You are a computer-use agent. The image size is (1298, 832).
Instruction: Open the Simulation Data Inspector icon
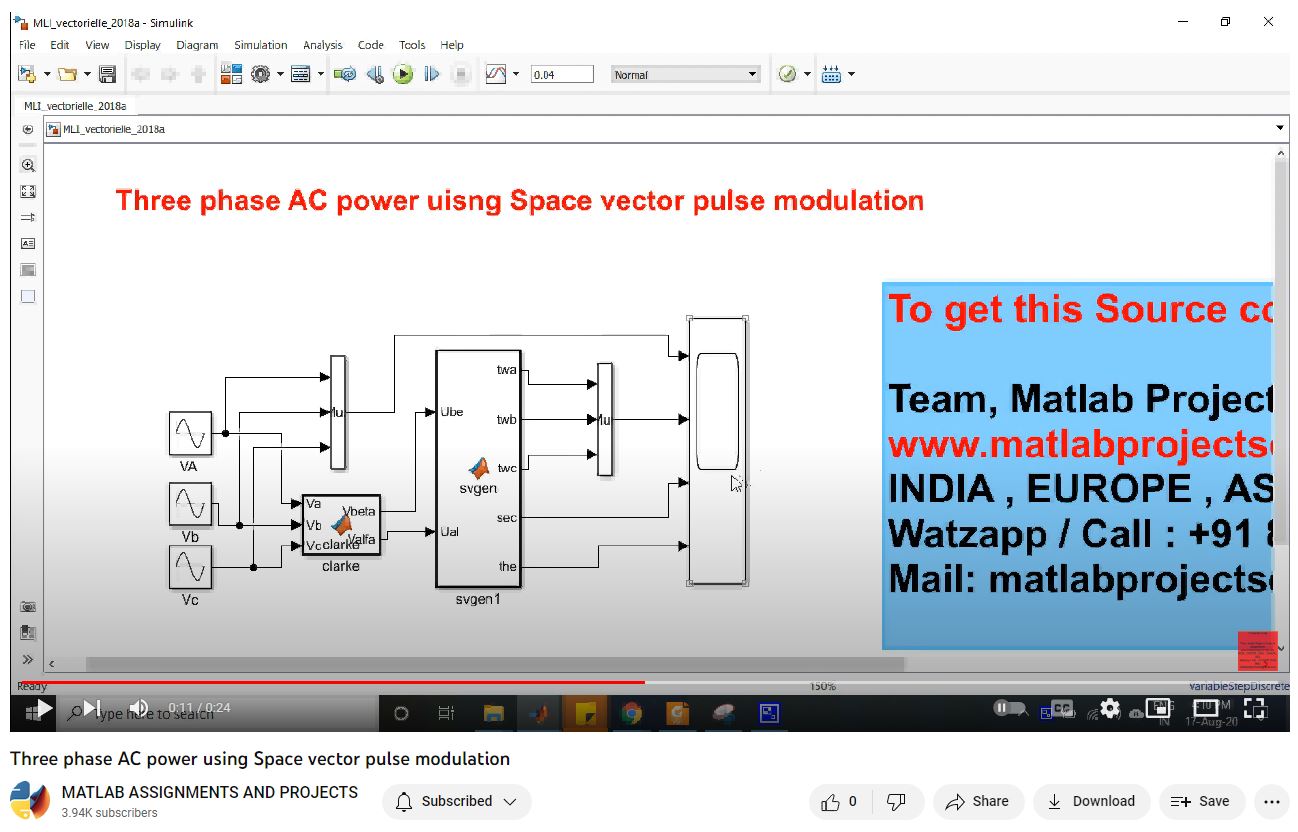tap(496, 74)
